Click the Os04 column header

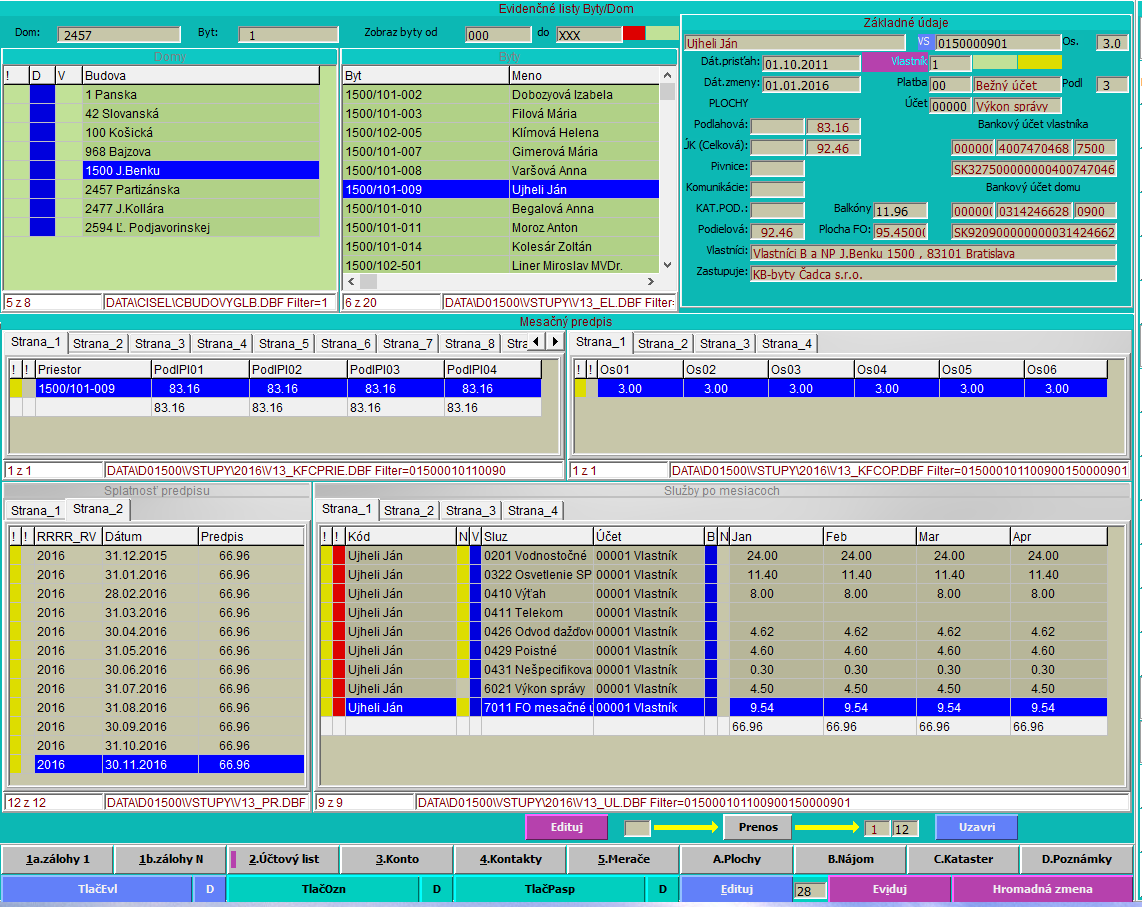[x=896, y=369]
